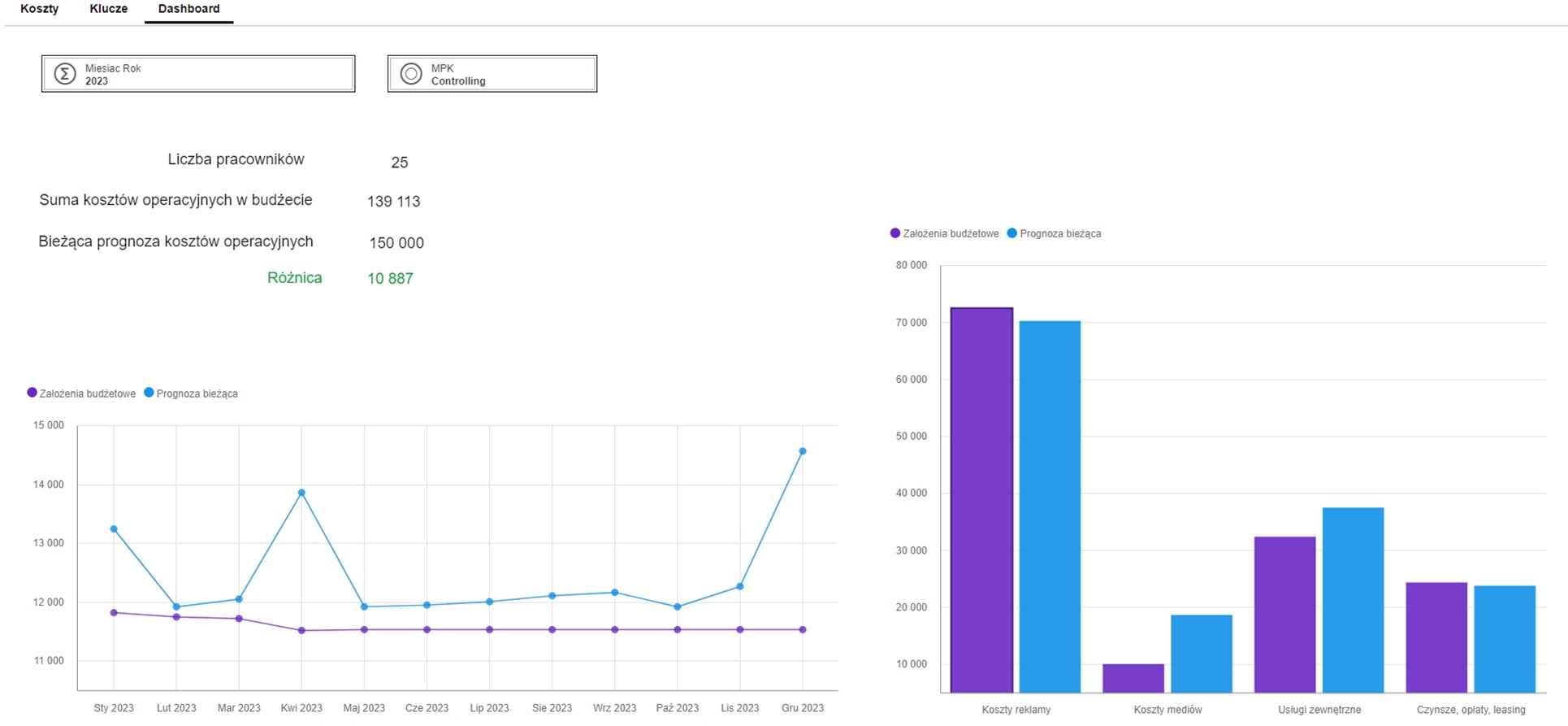
Task: Click the budget cost sum 139 113
Action: 393,202
